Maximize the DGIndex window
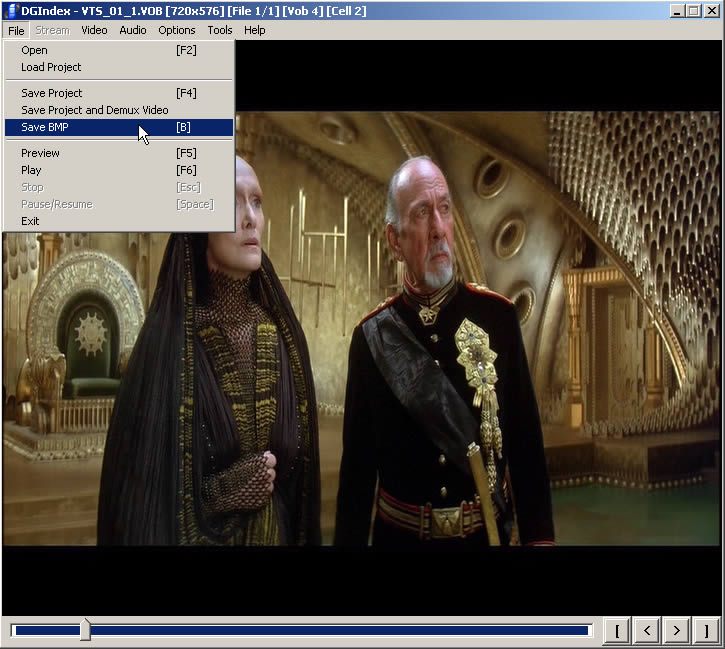 [x=694, y=11]
